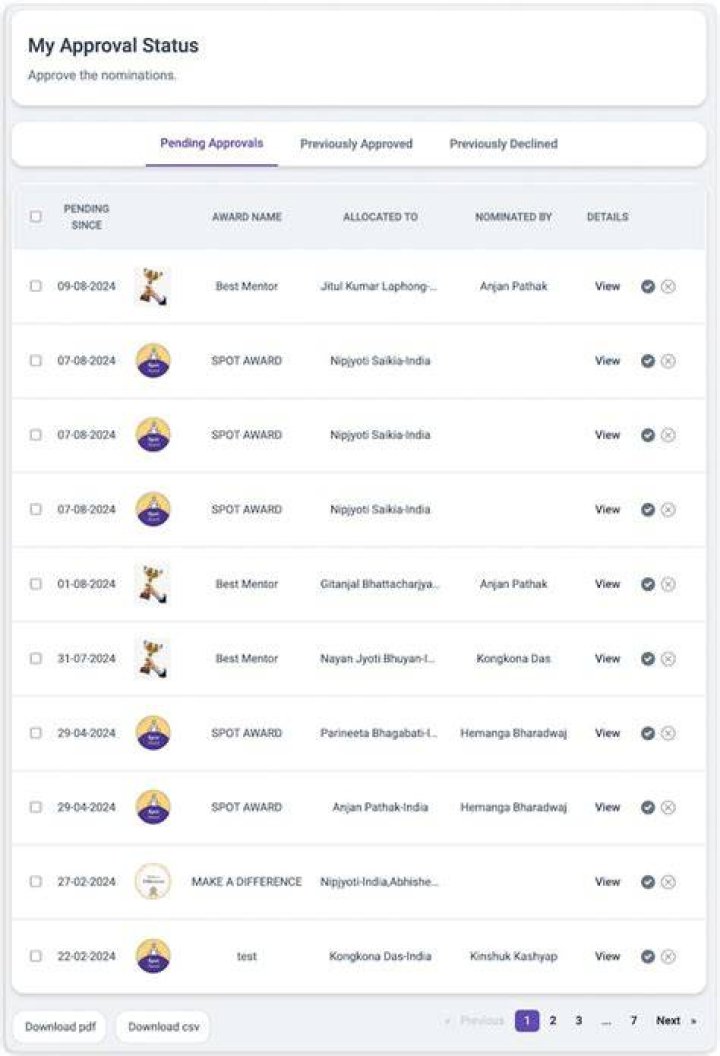Viewport: 720px width, 1056px height.
Task: Tick the checkbox for the 22-02-2024 row
Action: pos(36,956)
